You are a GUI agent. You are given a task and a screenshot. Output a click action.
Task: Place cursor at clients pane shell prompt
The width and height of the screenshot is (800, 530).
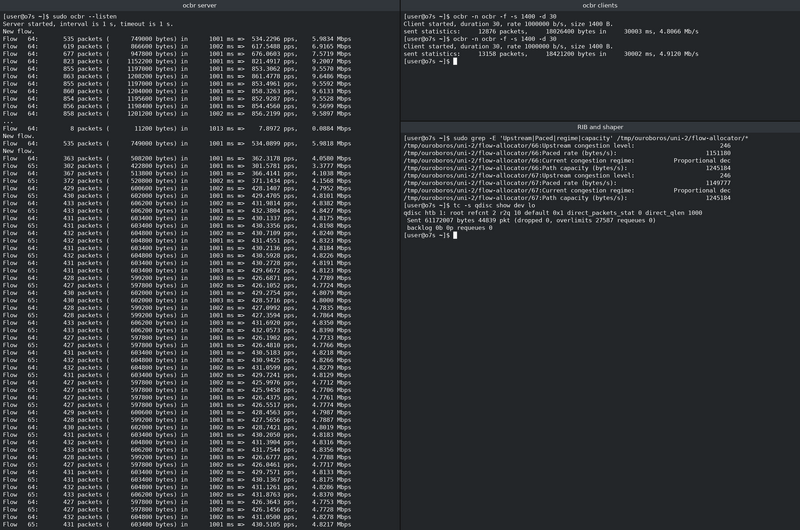pos(455,61)
